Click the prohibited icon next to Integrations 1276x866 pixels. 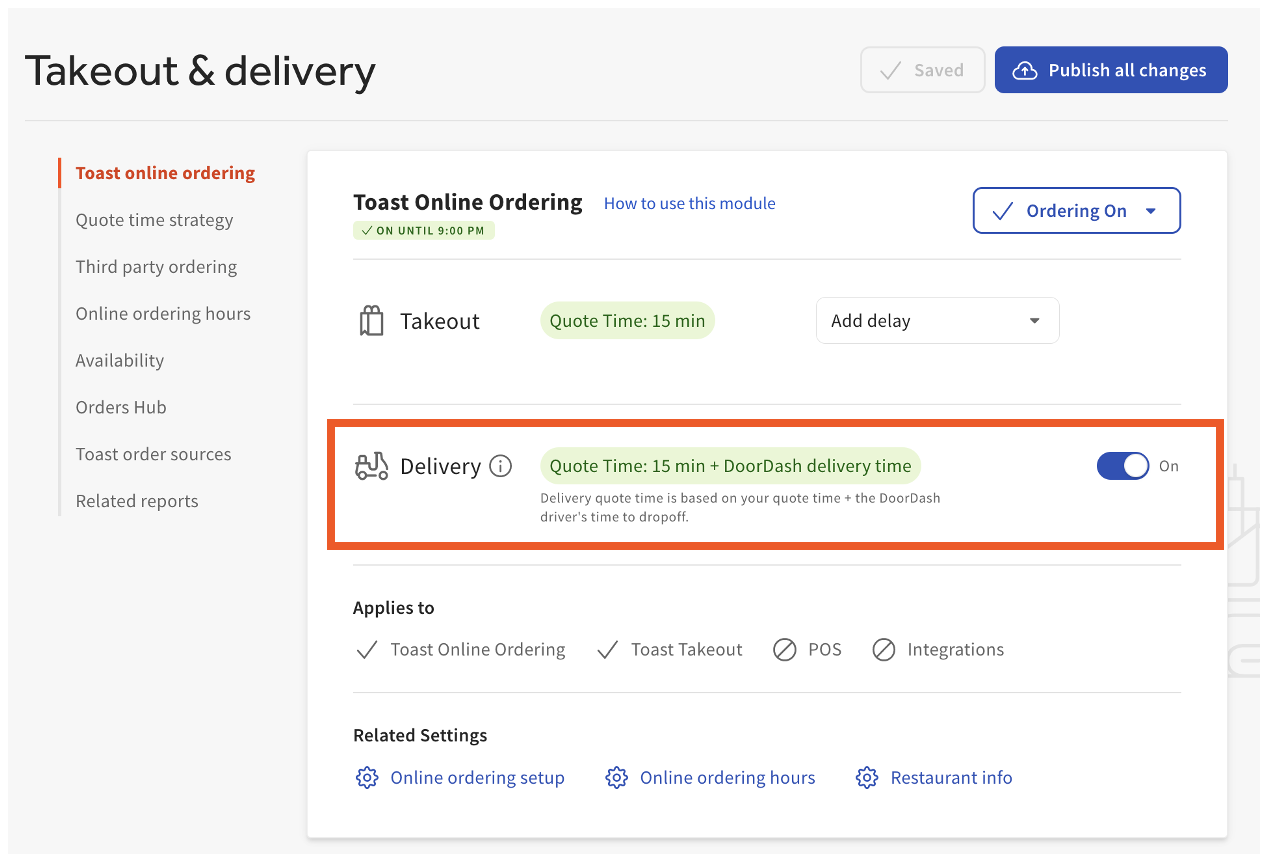(884, 650)
